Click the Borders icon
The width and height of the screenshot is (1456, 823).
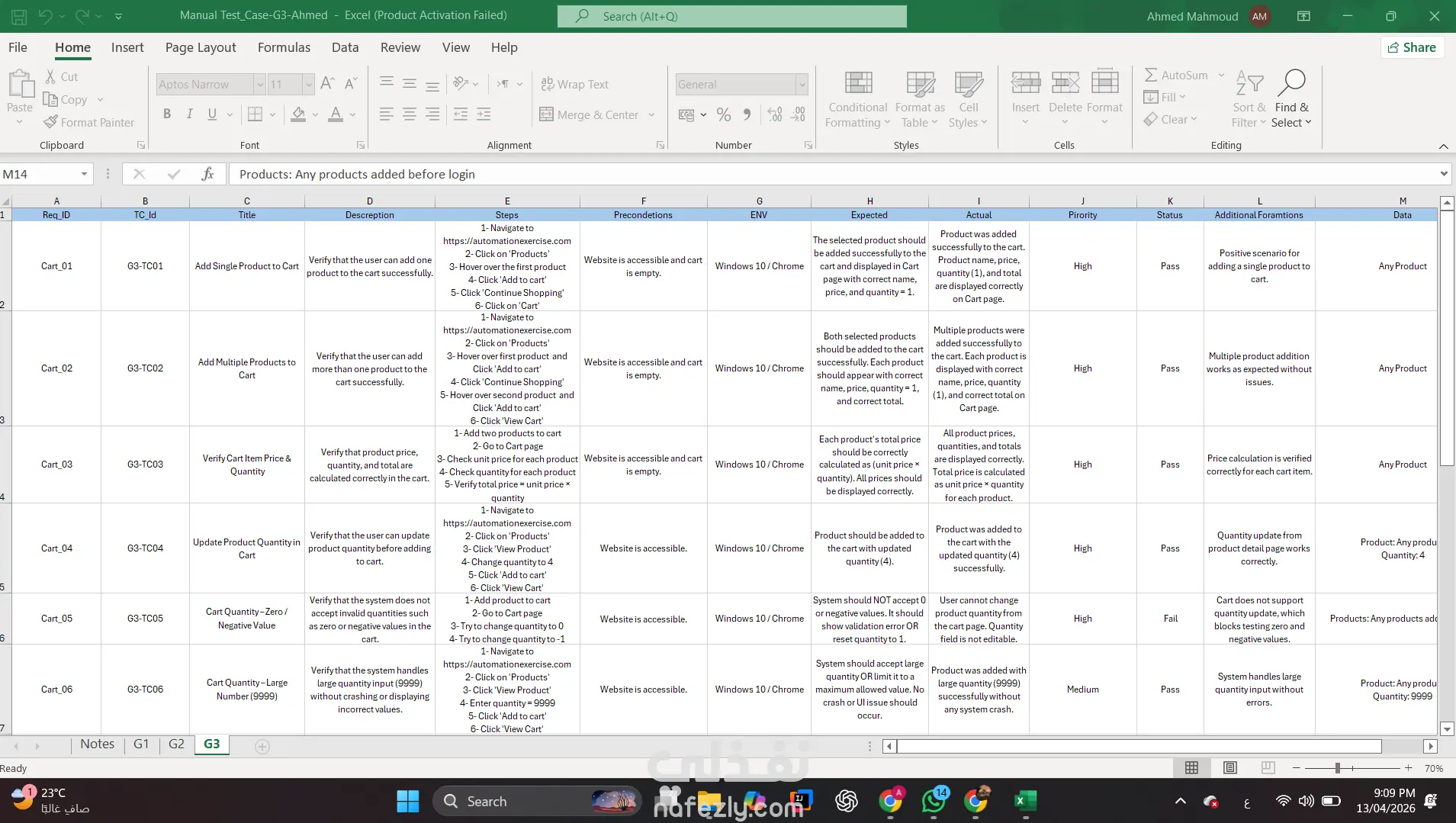[x=255, y=114]
